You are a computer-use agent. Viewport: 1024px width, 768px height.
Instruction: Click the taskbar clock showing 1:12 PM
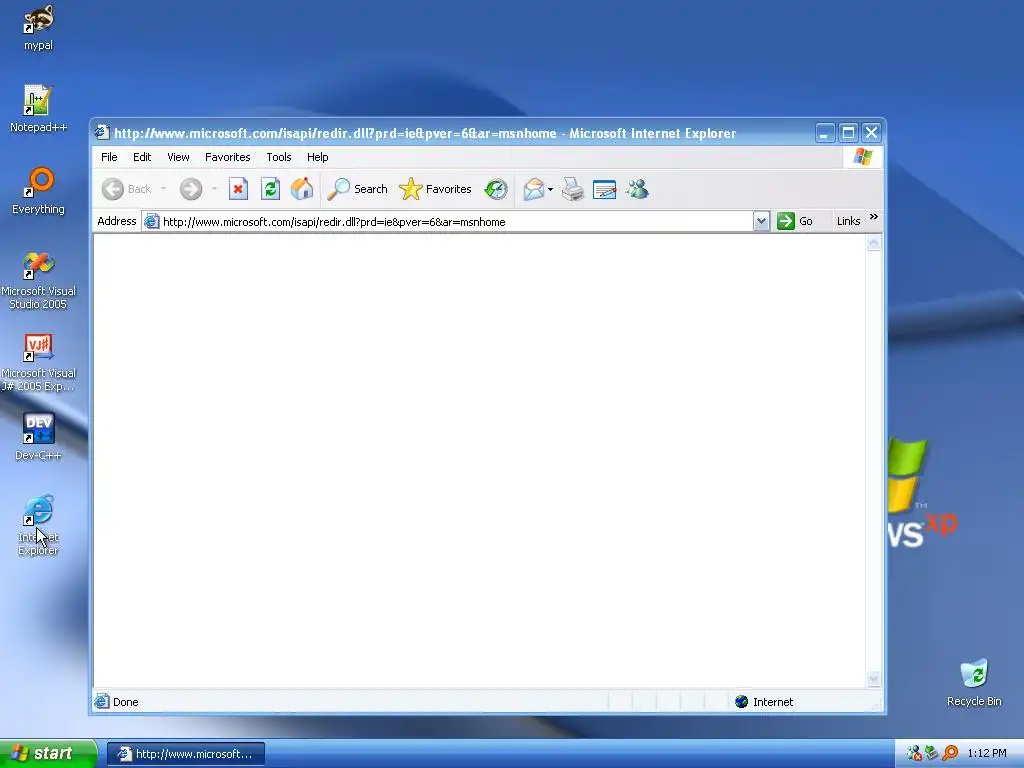pos(987,753)
